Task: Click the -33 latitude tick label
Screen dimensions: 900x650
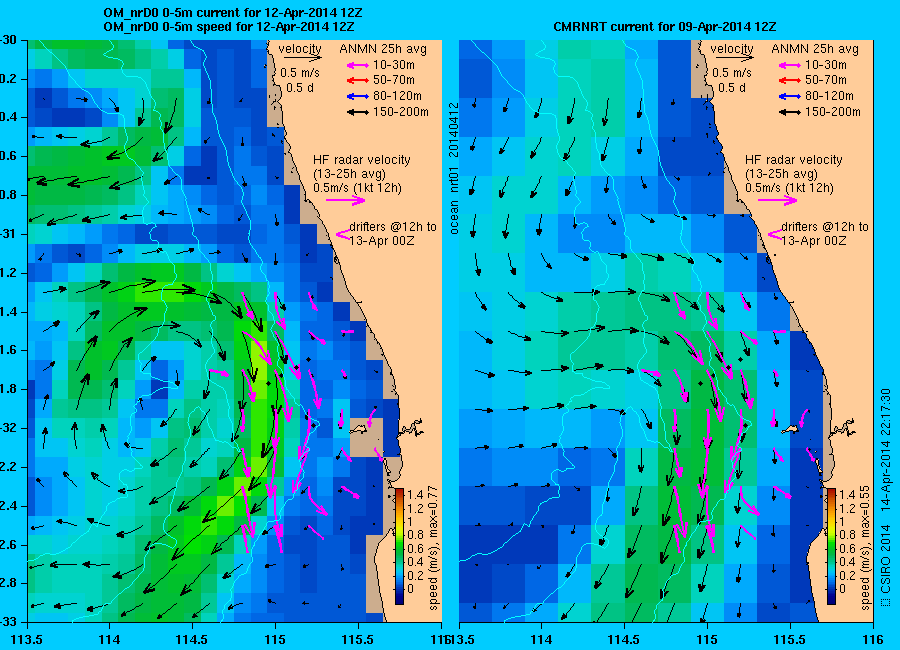Action: pyautogui.click(x=8, y=622)
